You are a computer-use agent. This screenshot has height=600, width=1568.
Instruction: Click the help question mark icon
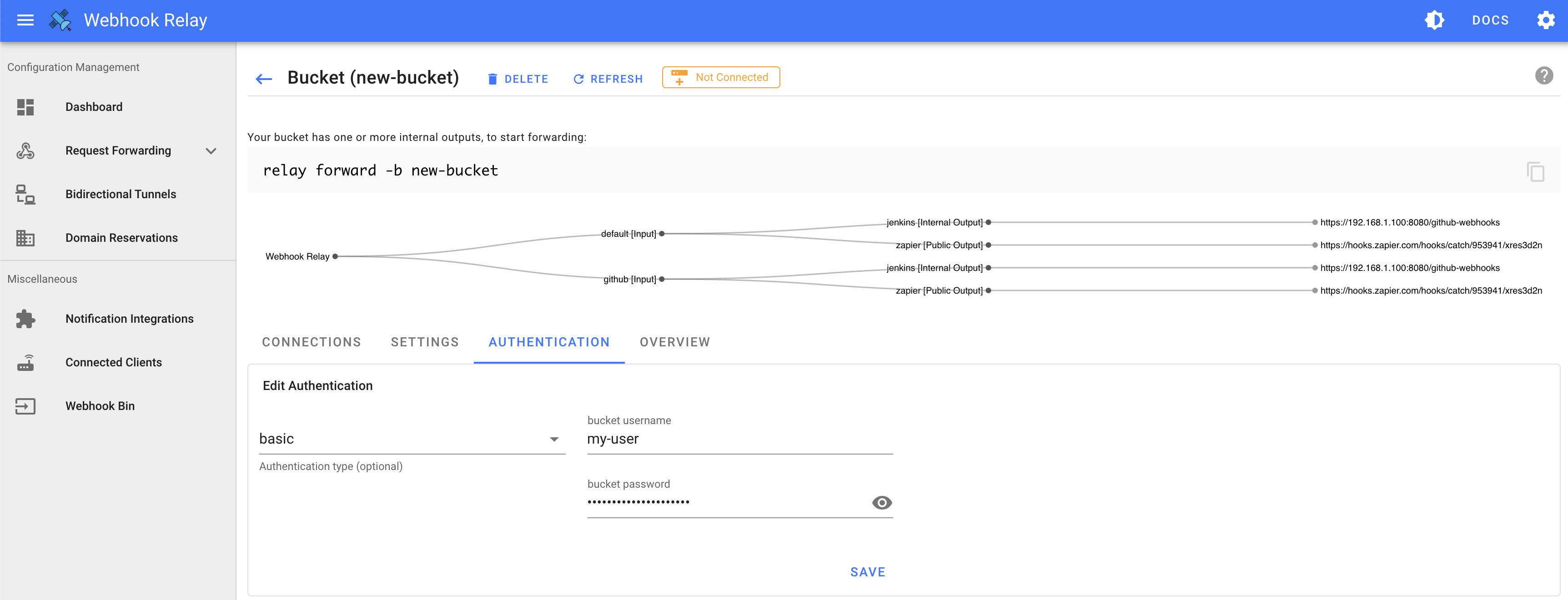point(1544,75)
